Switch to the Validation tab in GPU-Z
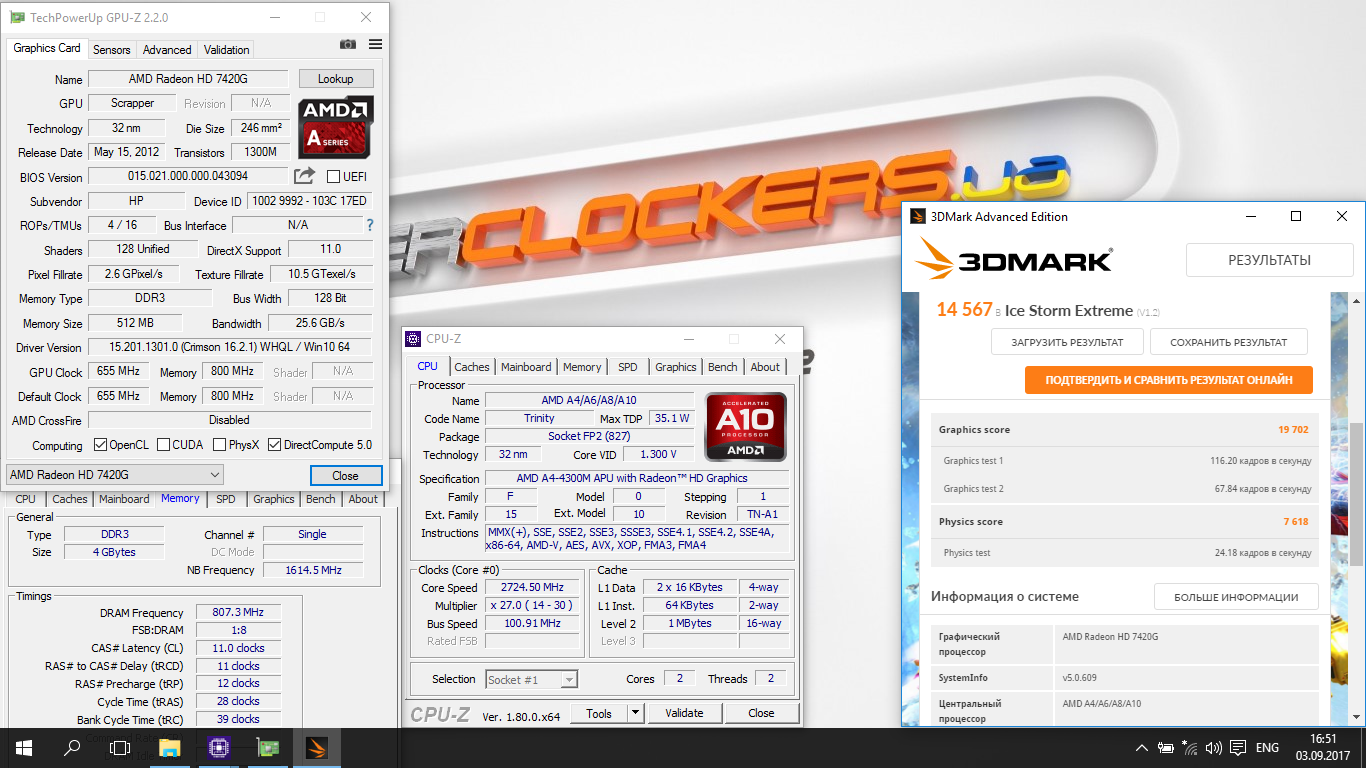The height and width of the screenshot is (768, 1366). coord(227,49)
